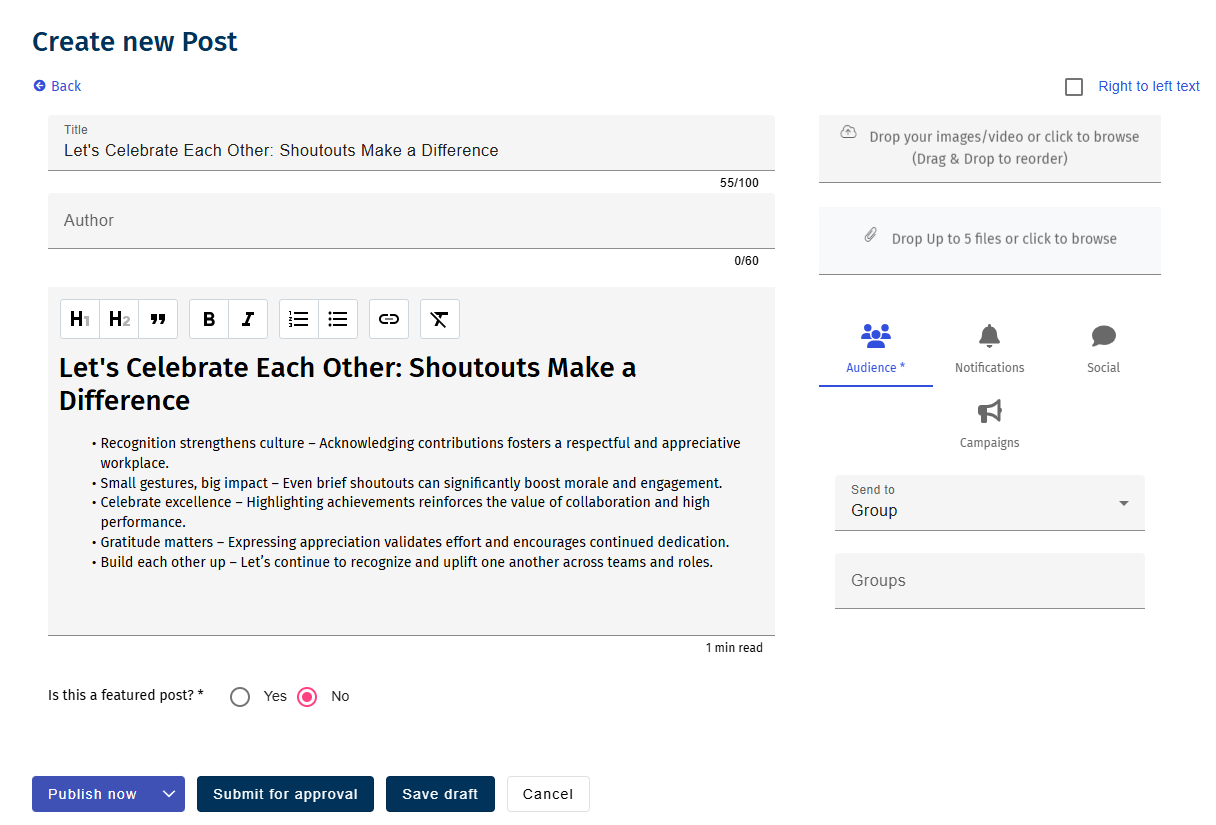Viewport: 1216px width, 825px height.
Task: Go Back using the back link
Action: pyautogui.click(x=58, y=86)
